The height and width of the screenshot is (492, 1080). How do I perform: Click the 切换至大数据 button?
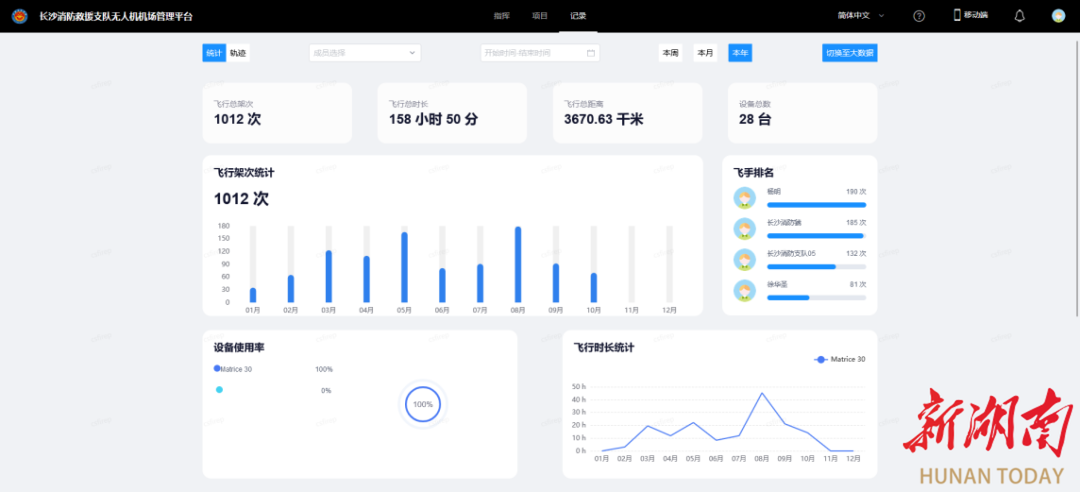pos(849,53)
